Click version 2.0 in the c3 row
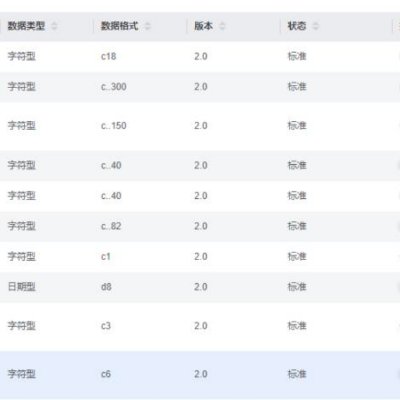The height and width of the screenshot is (400, 400). (201, 326)
